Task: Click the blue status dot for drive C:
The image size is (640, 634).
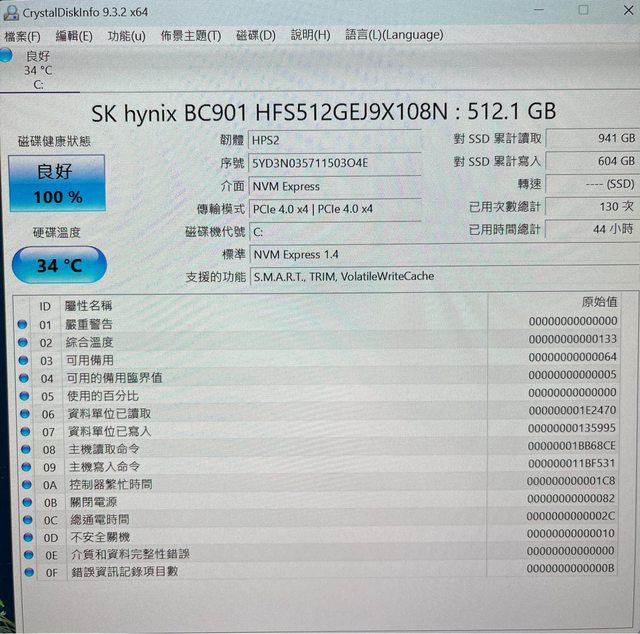Action: coord(7,54)
